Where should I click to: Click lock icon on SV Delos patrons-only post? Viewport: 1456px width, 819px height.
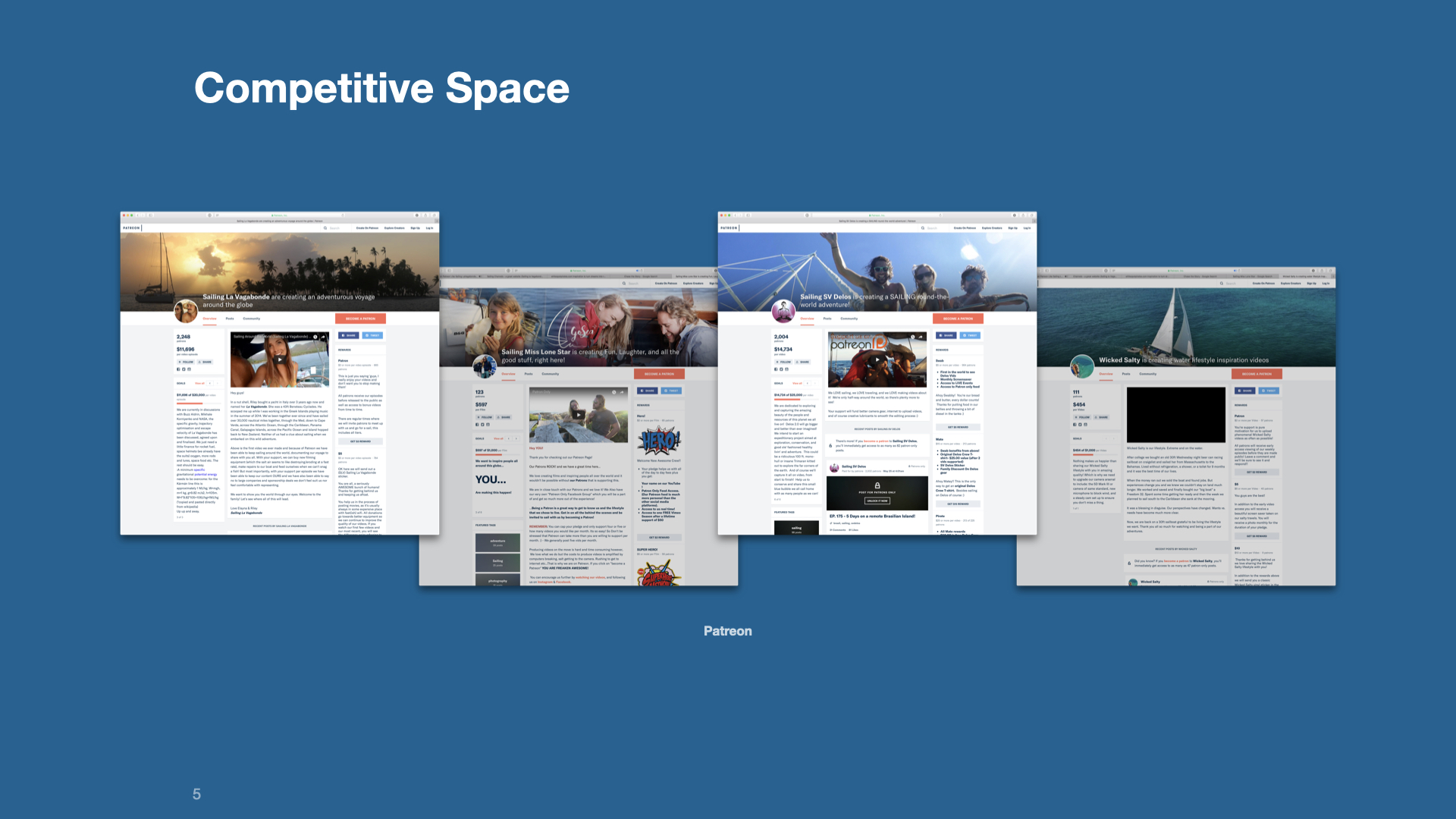point(877,485)
